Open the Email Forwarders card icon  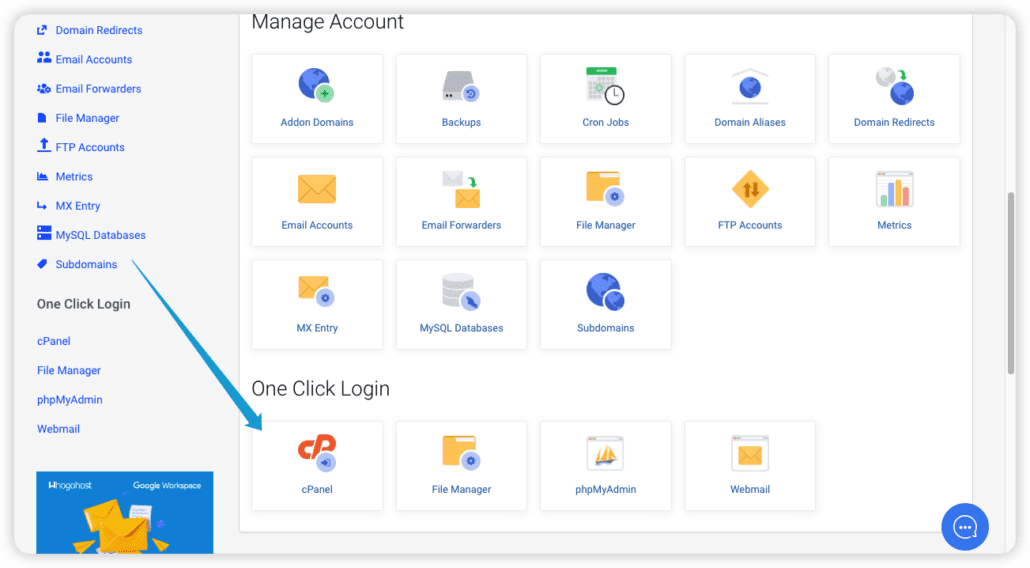point(461,189)
